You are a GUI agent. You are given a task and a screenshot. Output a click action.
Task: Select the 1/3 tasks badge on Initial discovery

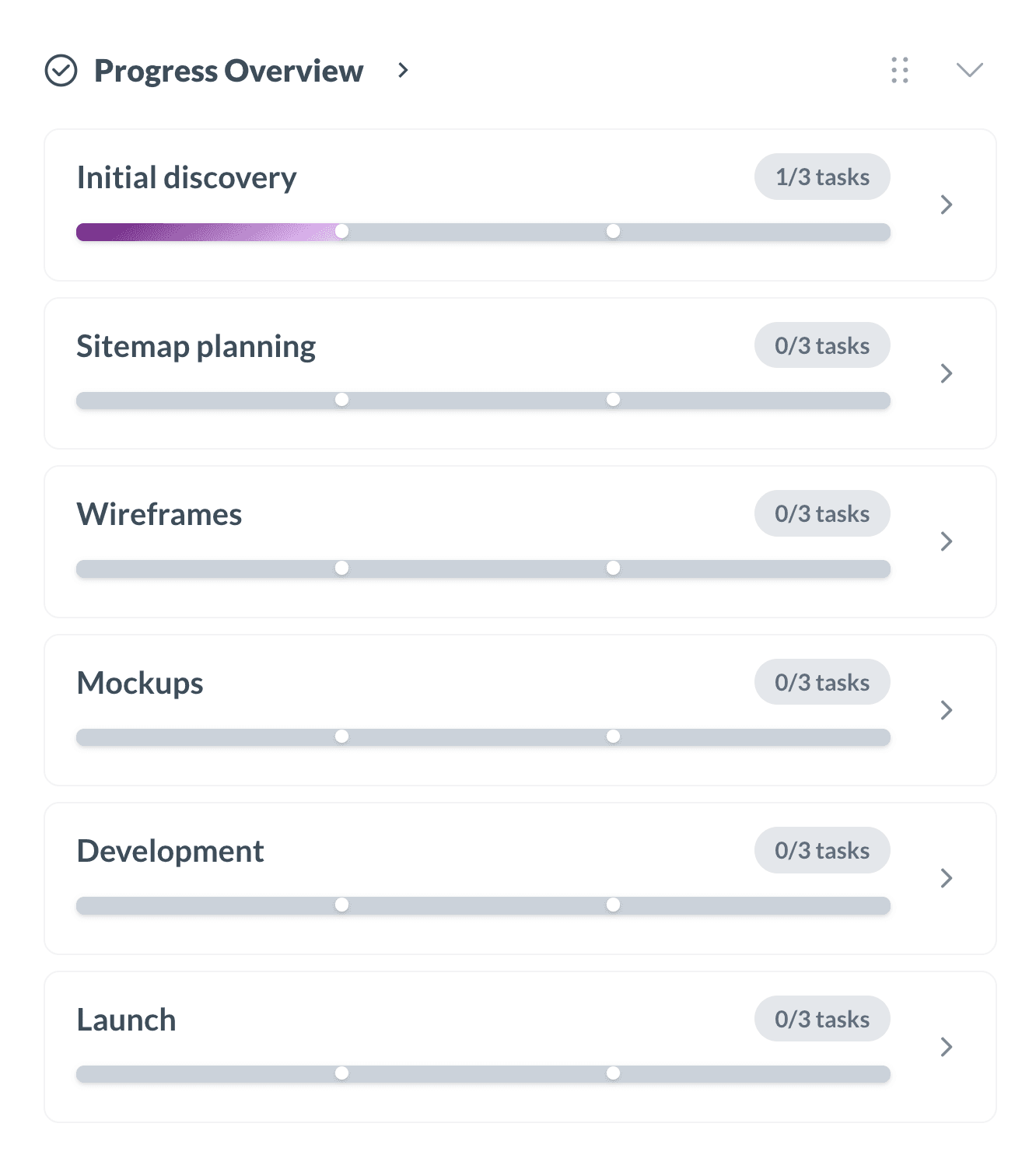[x=822, y=177]
